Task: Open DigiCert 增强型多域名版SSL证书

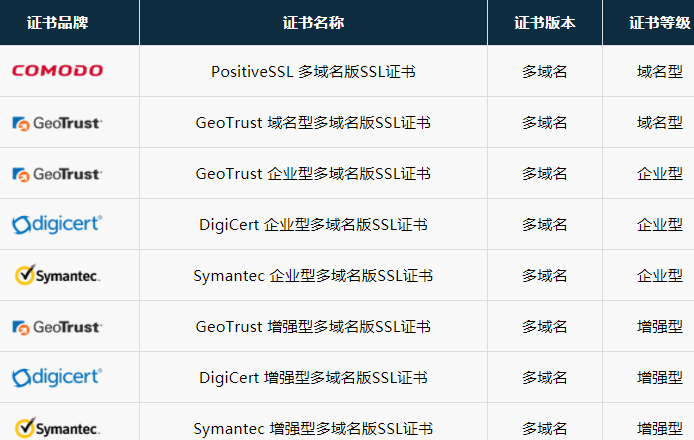Action: [x=313, y=378]
